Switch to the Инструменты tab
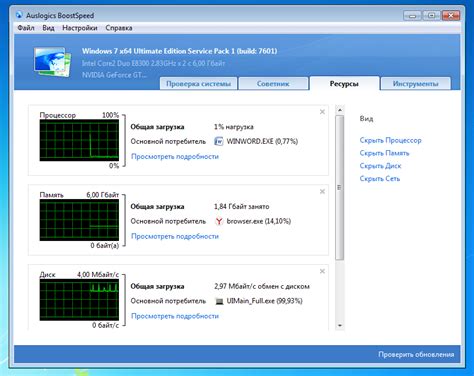Image resolution: width=474 pixels, height=376 pixels. coord(415,84)
